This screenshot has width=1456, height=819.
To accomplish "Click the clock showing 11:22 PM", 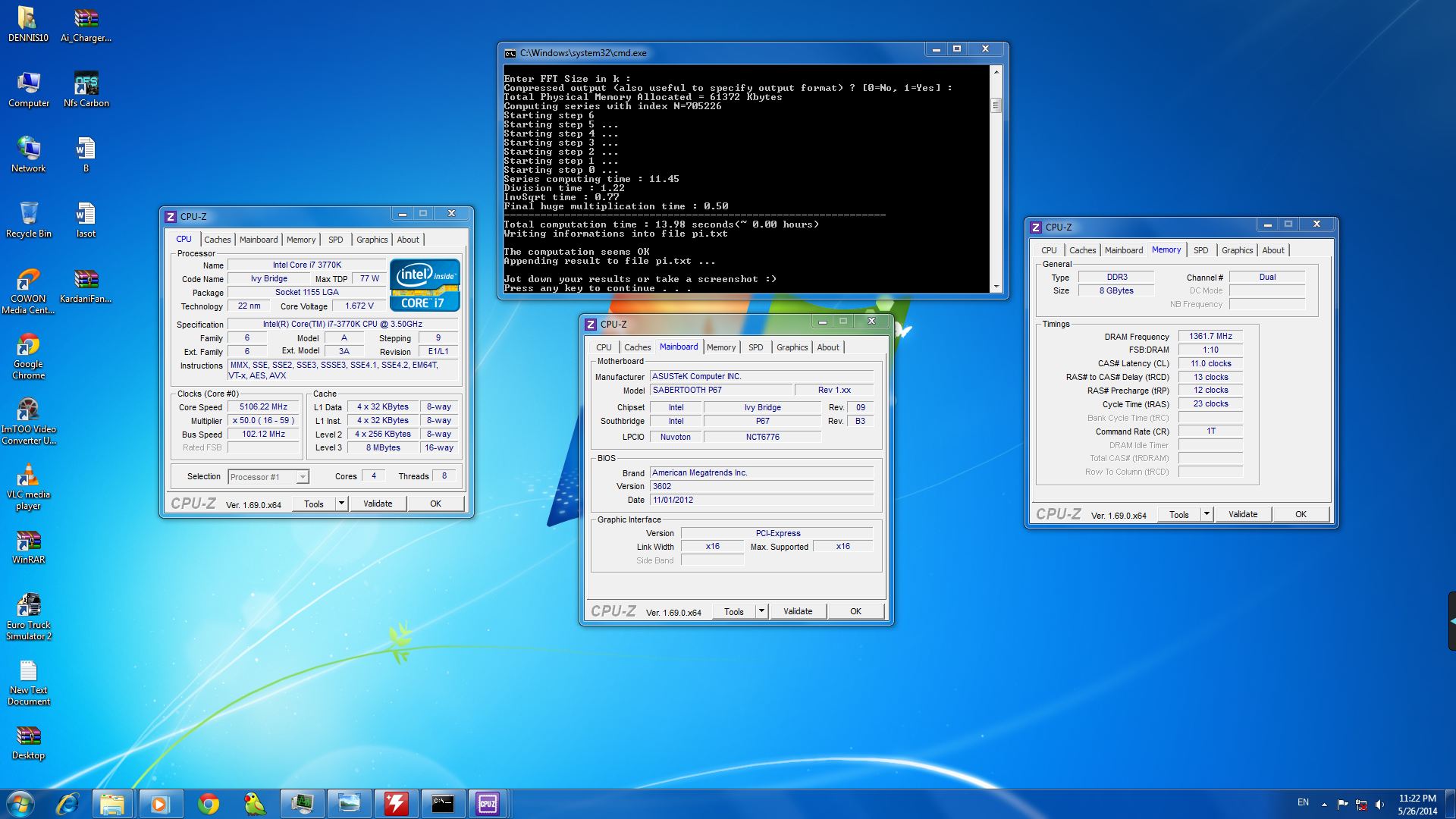I will [x=1417, y=799].
